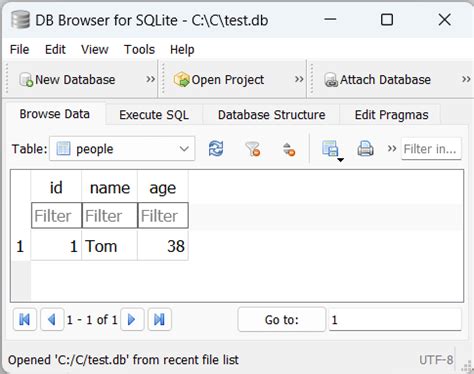Switch to the Execute SQL tab
The height and width of the screenshot is (374, 474).
[x=154, y=115]
